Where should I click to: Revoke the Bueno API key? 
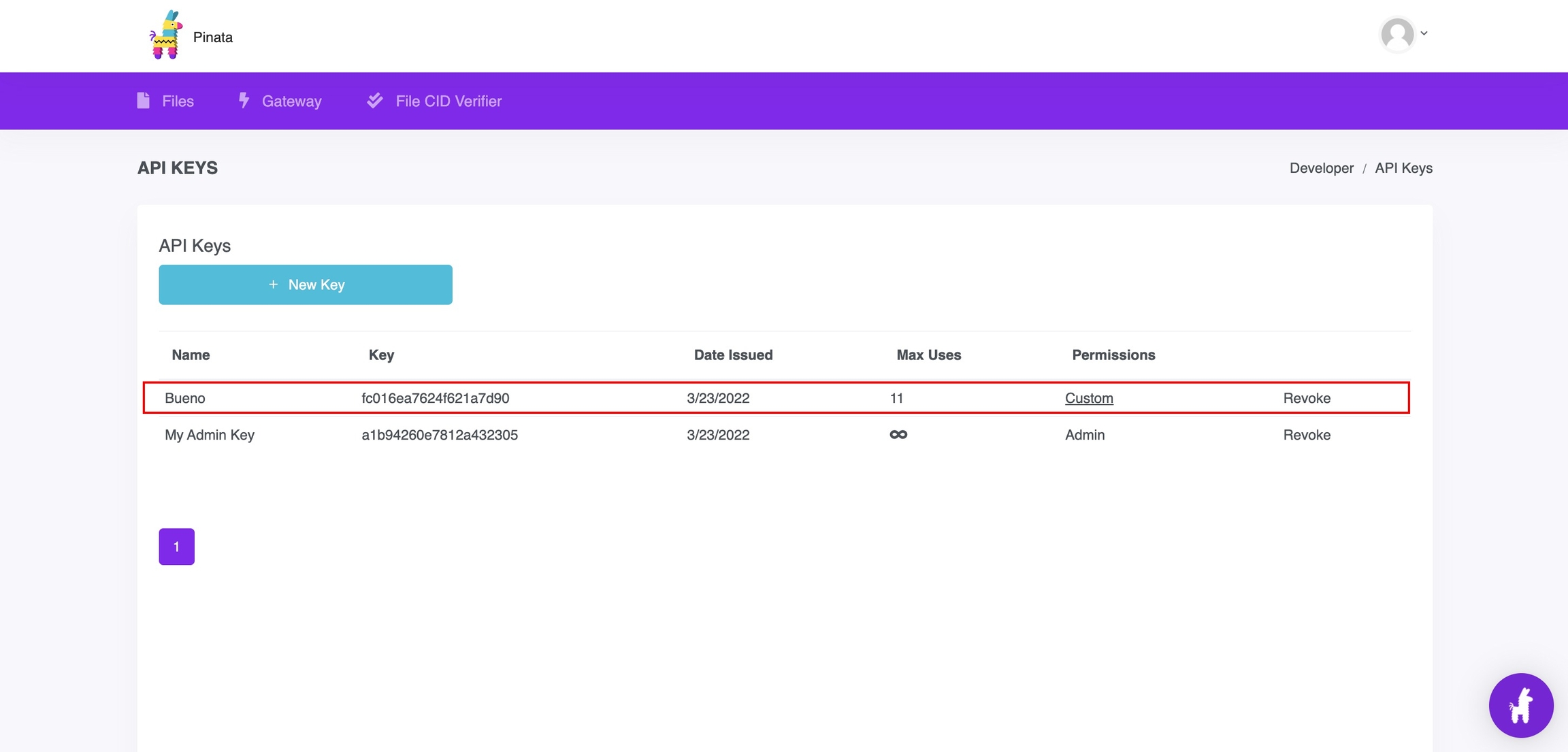1307,398
